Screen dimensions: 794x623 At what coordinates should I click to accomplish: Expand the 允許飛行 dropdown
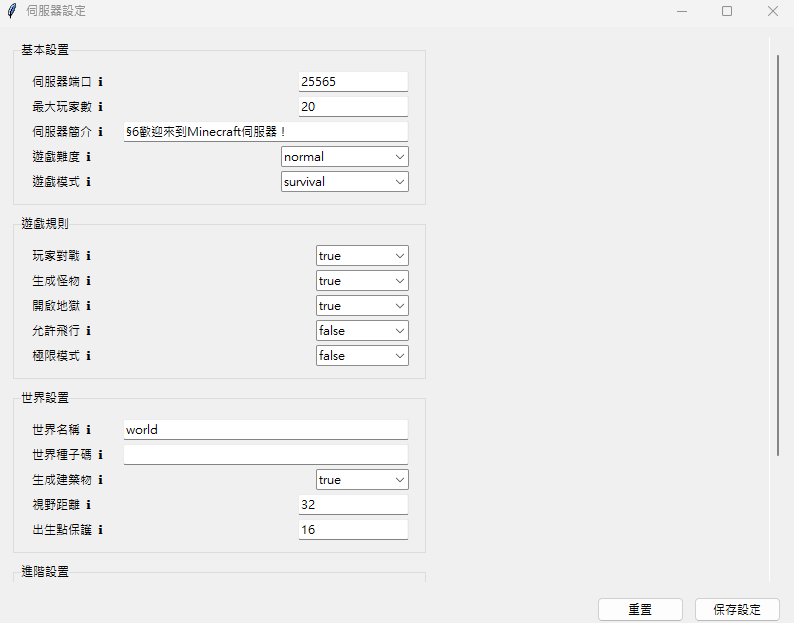(361, 331)
